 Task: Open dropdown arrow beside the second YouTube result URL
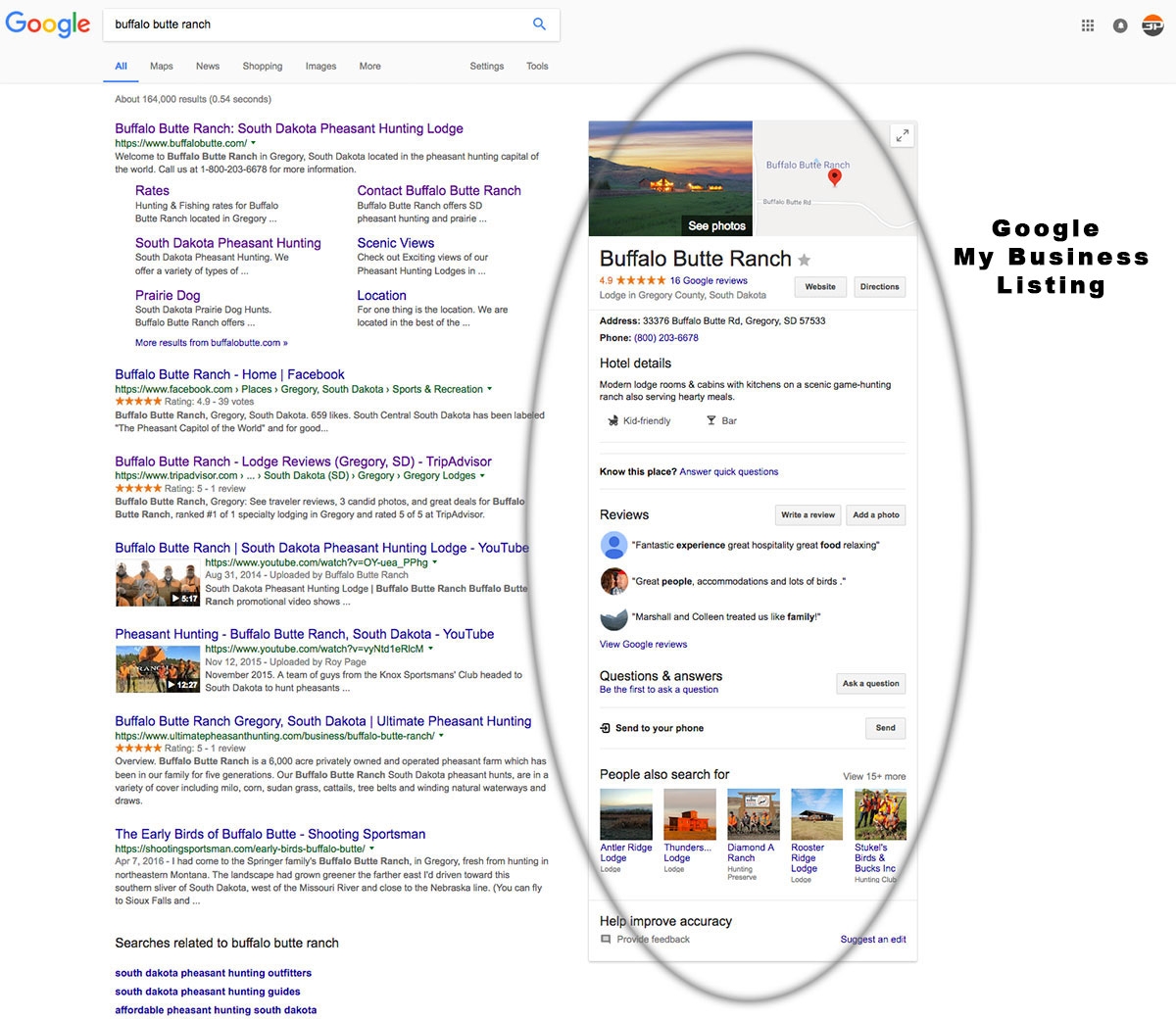tap(431, 649)
